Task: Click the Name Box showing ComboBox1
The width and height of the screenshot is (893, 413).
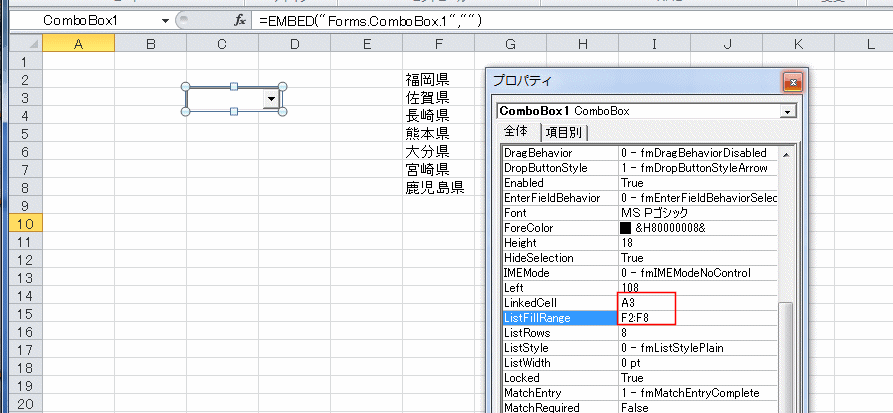Action: [x=80, y=21]
